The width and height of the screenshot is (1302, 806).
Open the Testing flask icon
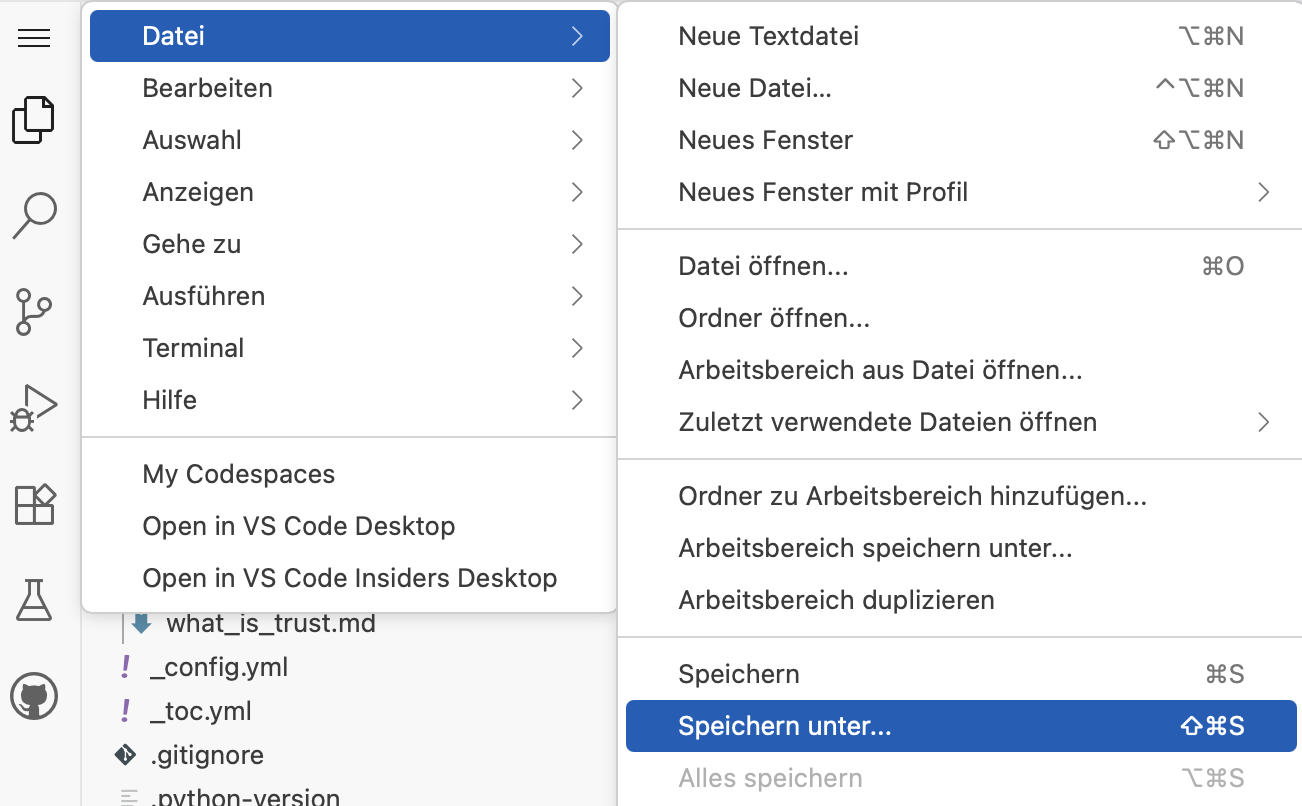[34, 600]
